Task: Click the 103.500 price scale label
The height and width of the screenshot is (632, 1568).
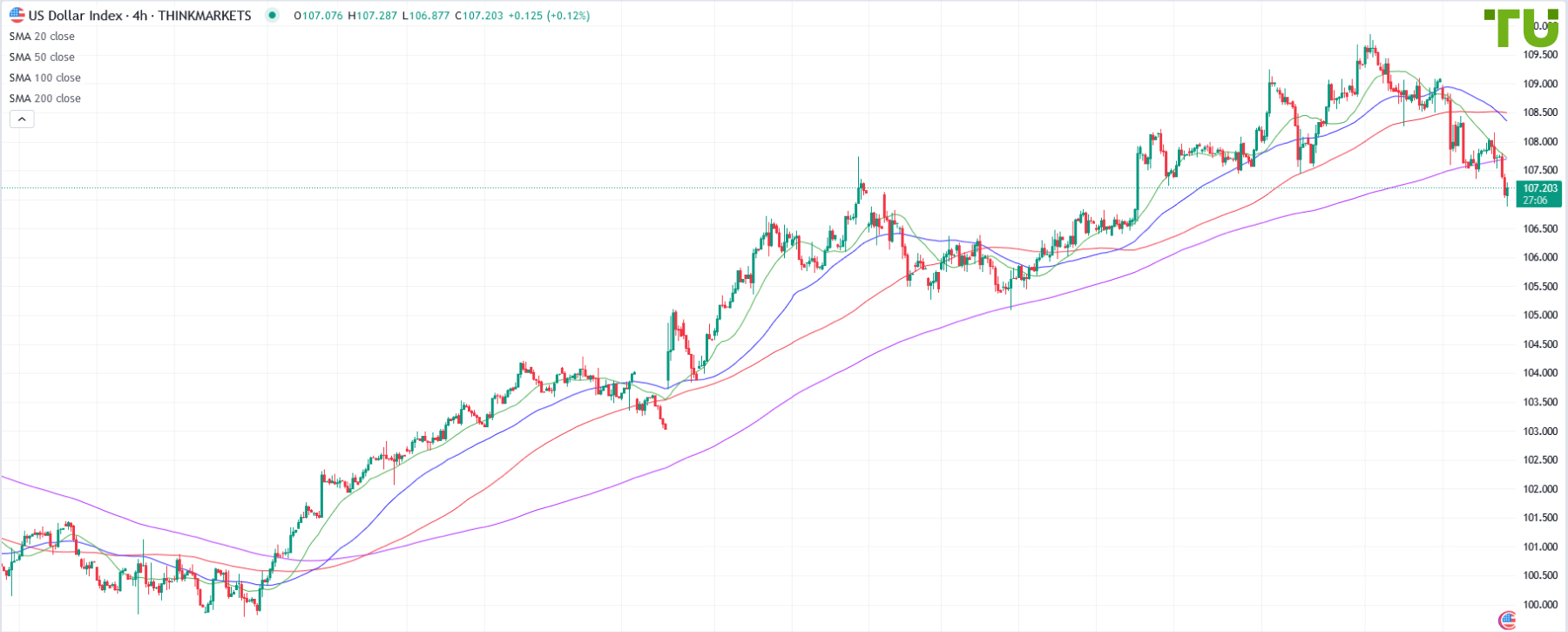Action: click(1540, 403)
